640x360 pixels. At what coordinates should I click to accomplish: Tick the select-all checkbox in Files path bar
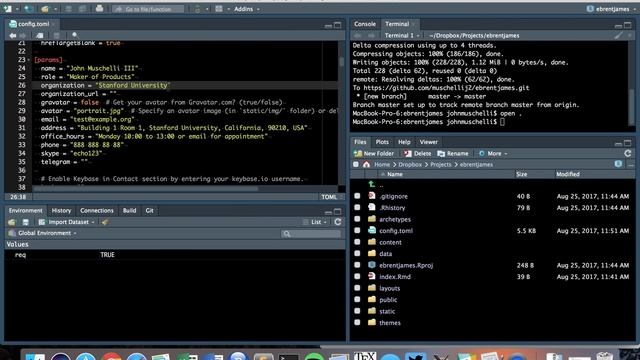coord(356,164)
